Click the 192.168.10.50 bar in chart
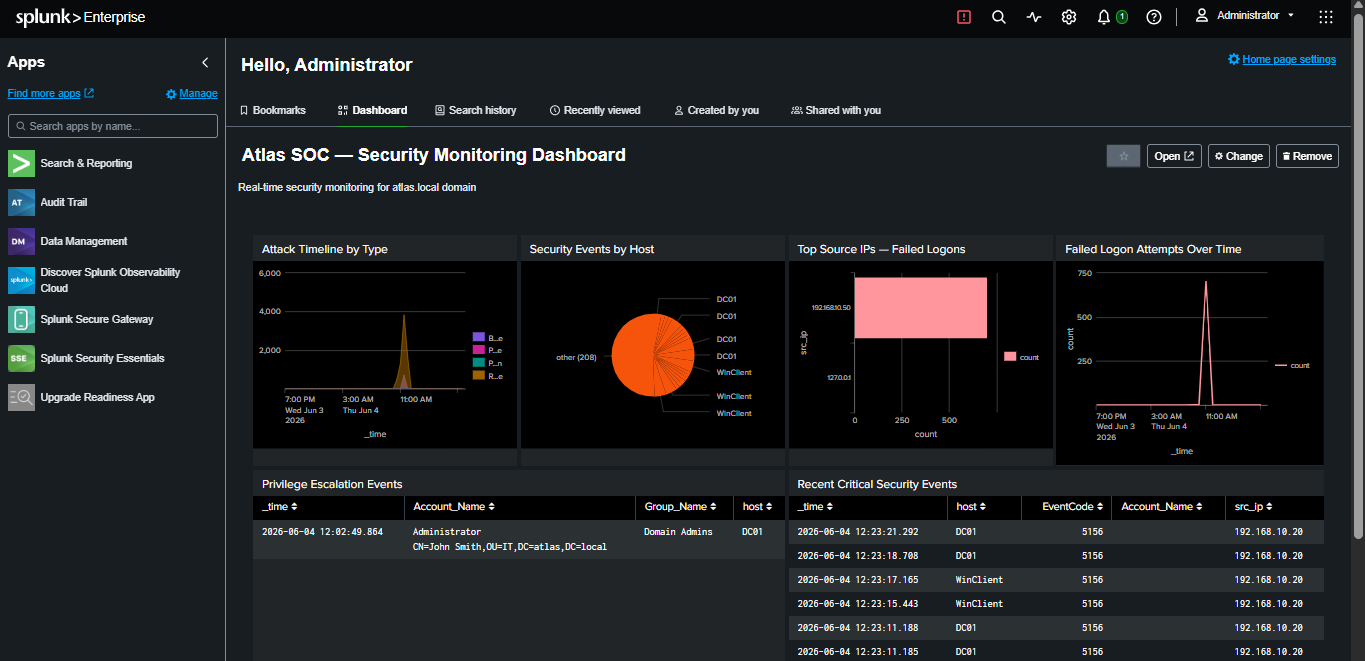 920,308
